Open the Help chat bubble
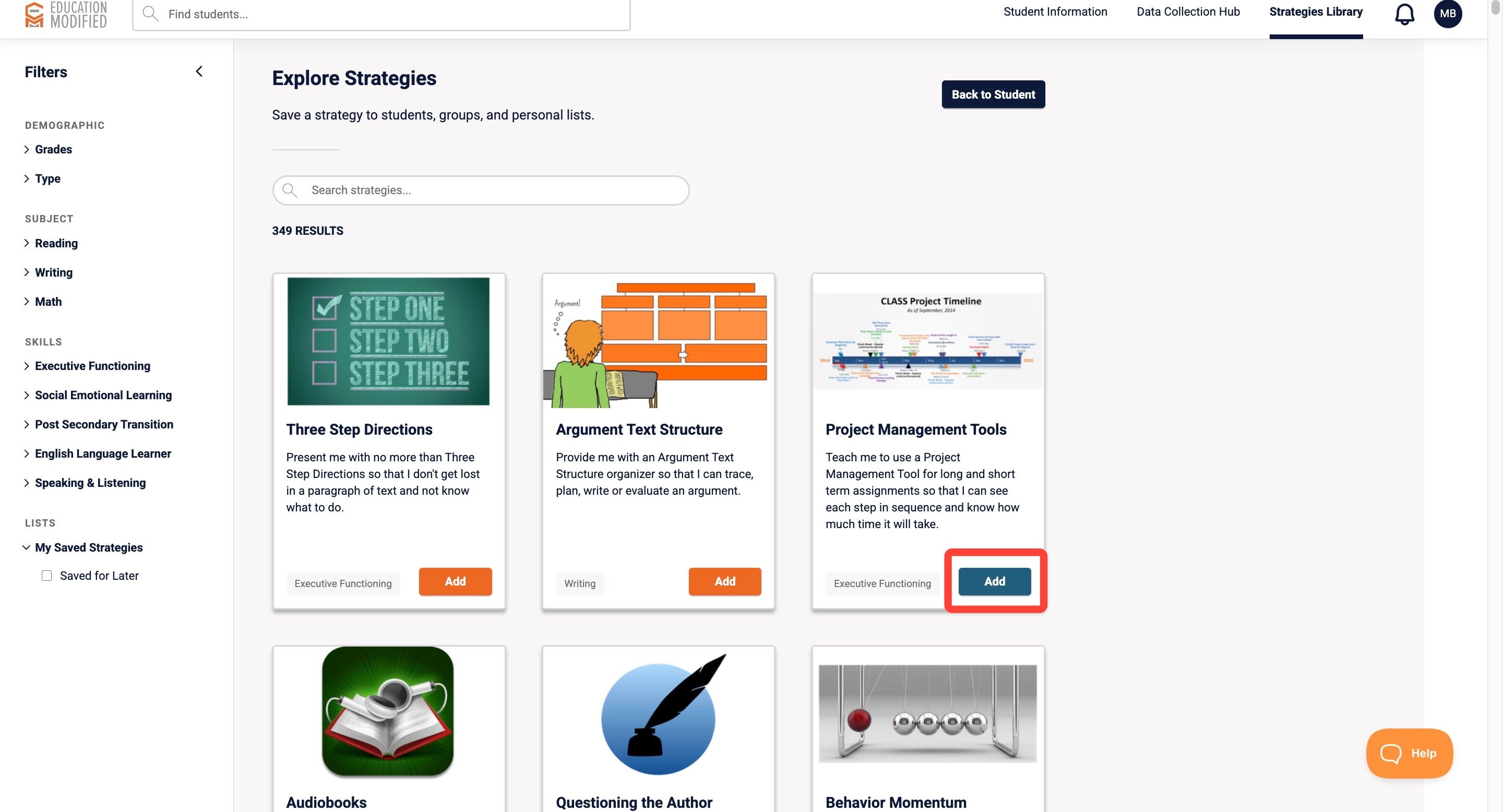 click(x=1409, y=753)
